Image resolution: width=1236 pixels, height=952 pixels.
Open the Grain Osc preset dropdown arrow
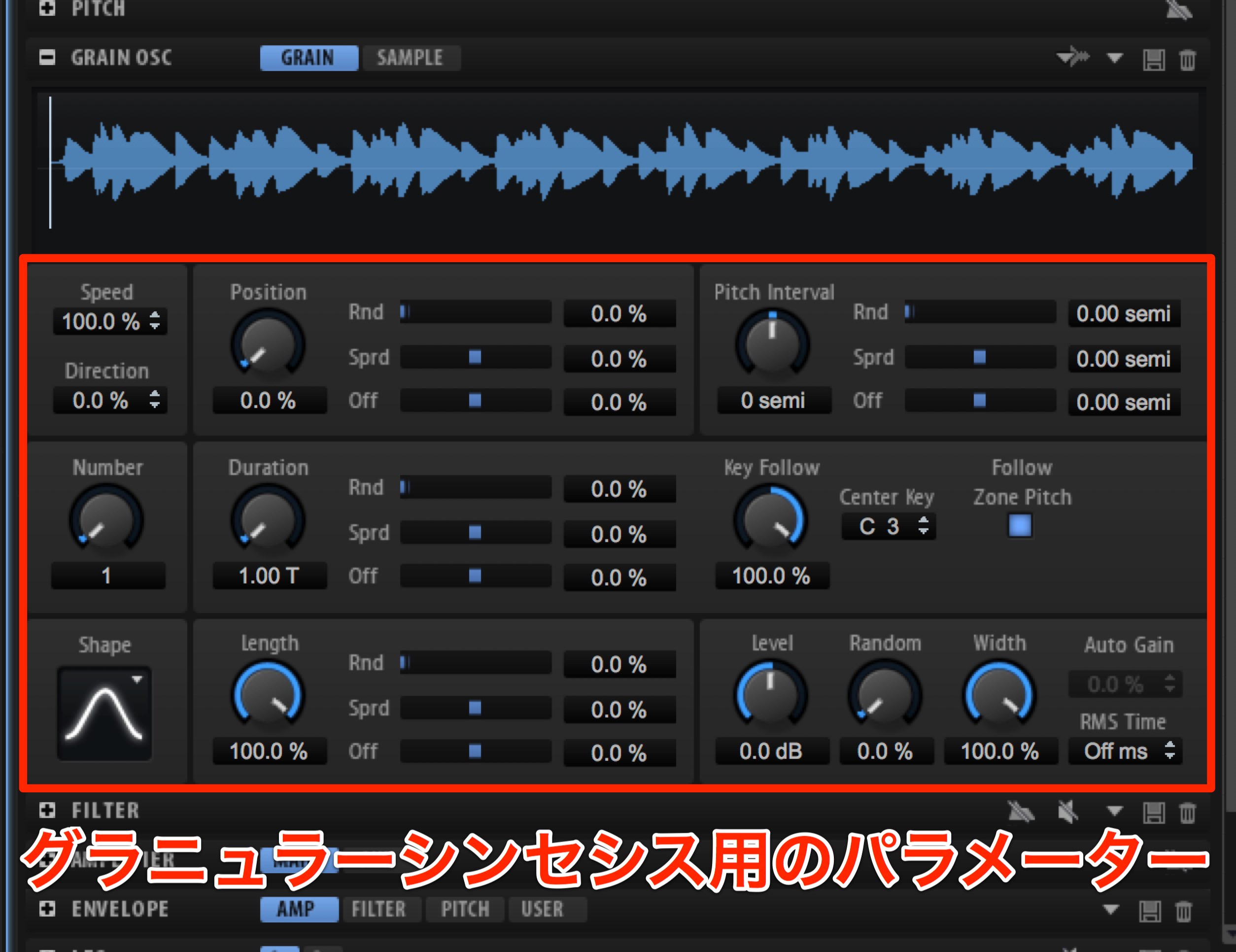point(1114,58)
